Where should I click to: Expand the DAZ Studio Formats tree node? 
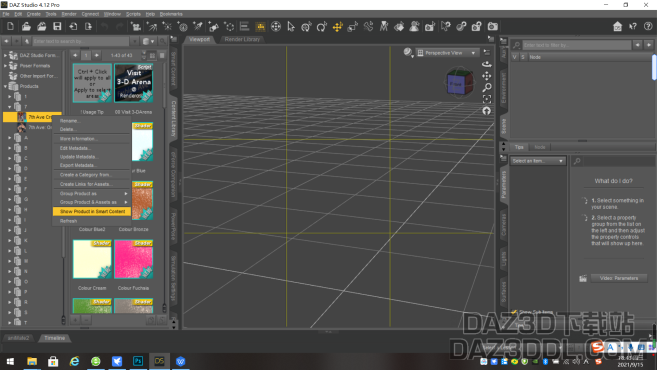tap(5, 55)
